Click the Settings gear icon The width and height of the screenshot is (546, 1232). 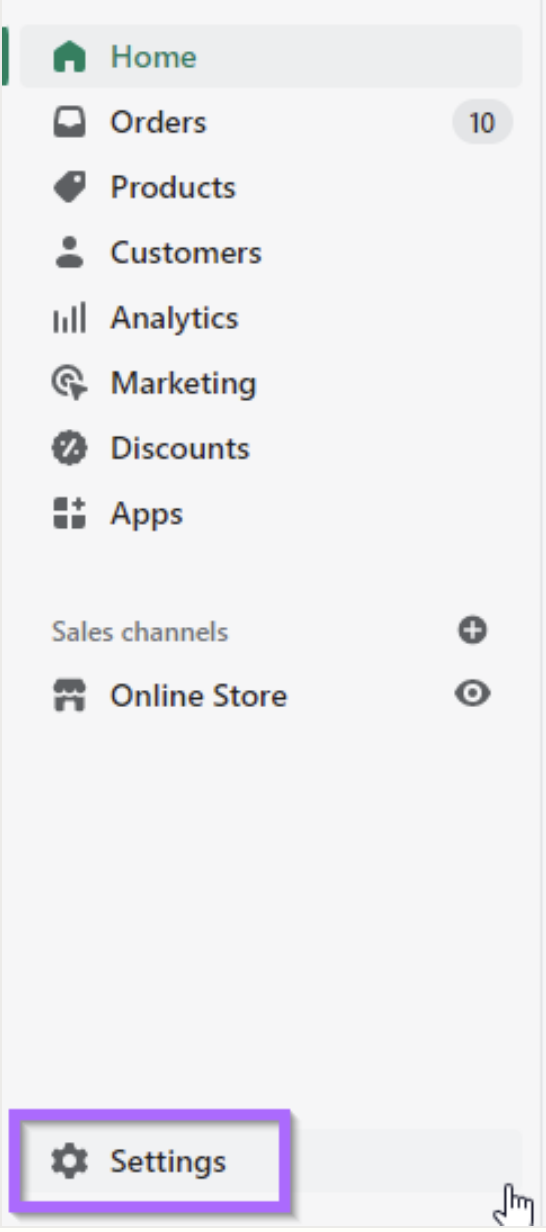(70, 1162)
